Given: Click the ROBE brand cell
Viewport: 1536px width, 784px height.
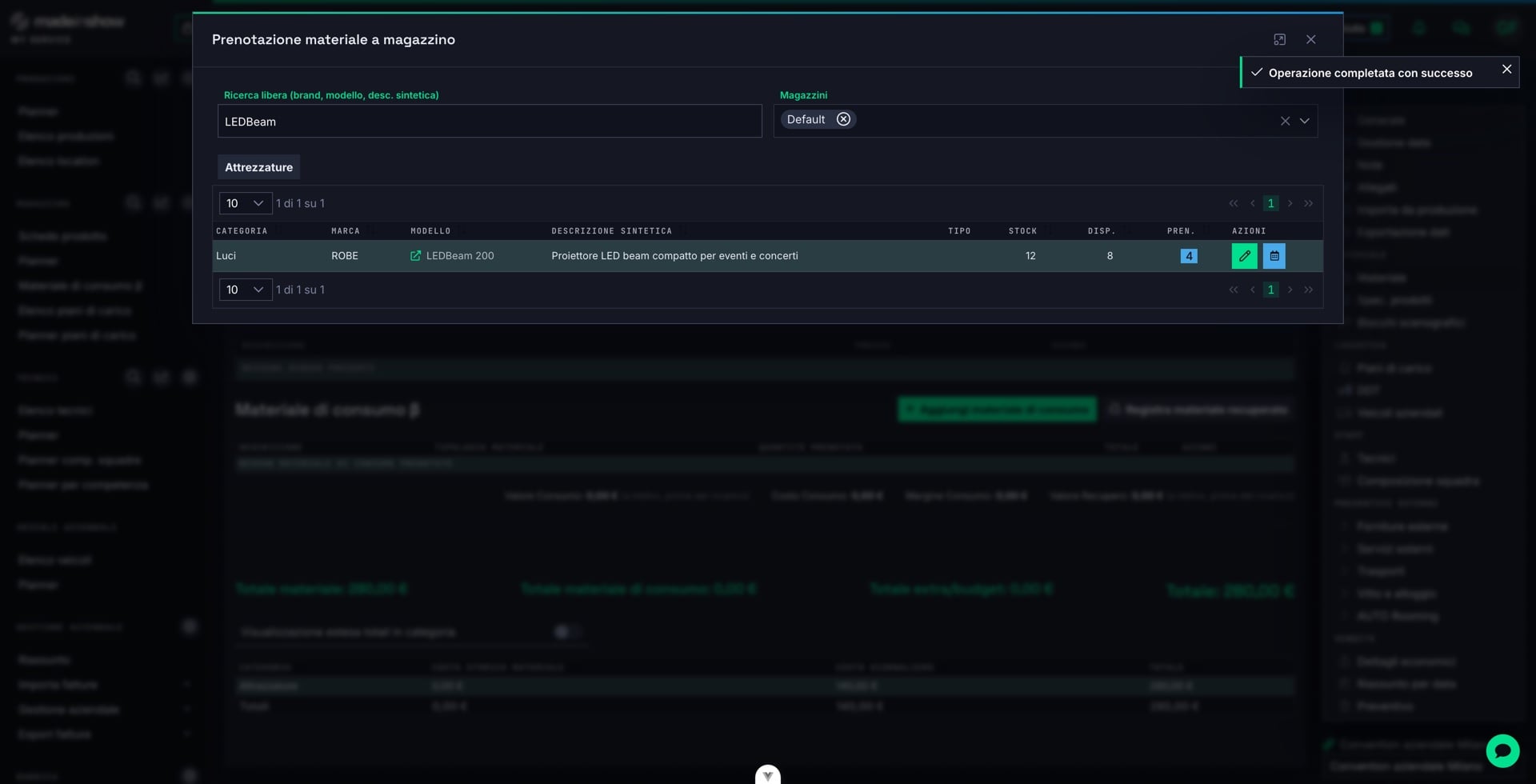Looking at the screenshot, I should coord(345,256).
